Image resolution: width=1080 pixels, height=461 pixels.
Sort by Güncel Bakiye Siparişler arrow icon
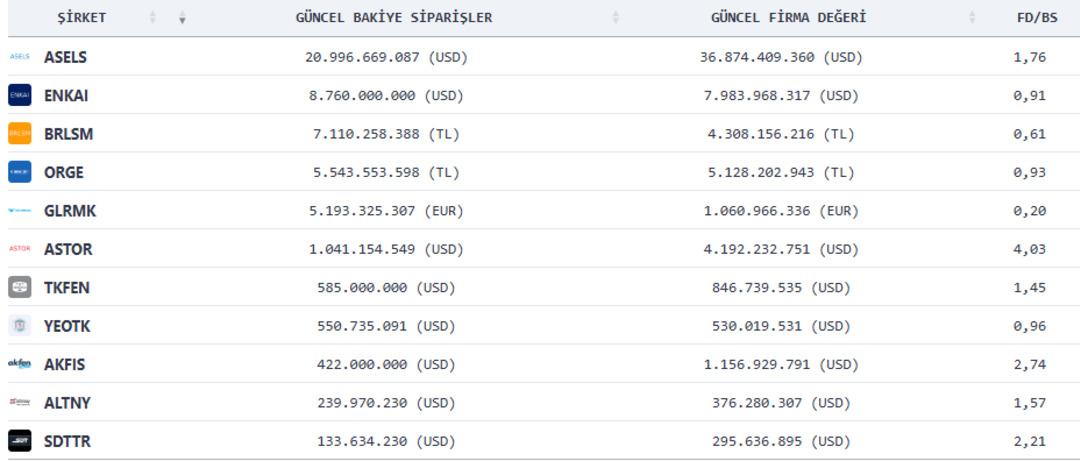615,18
